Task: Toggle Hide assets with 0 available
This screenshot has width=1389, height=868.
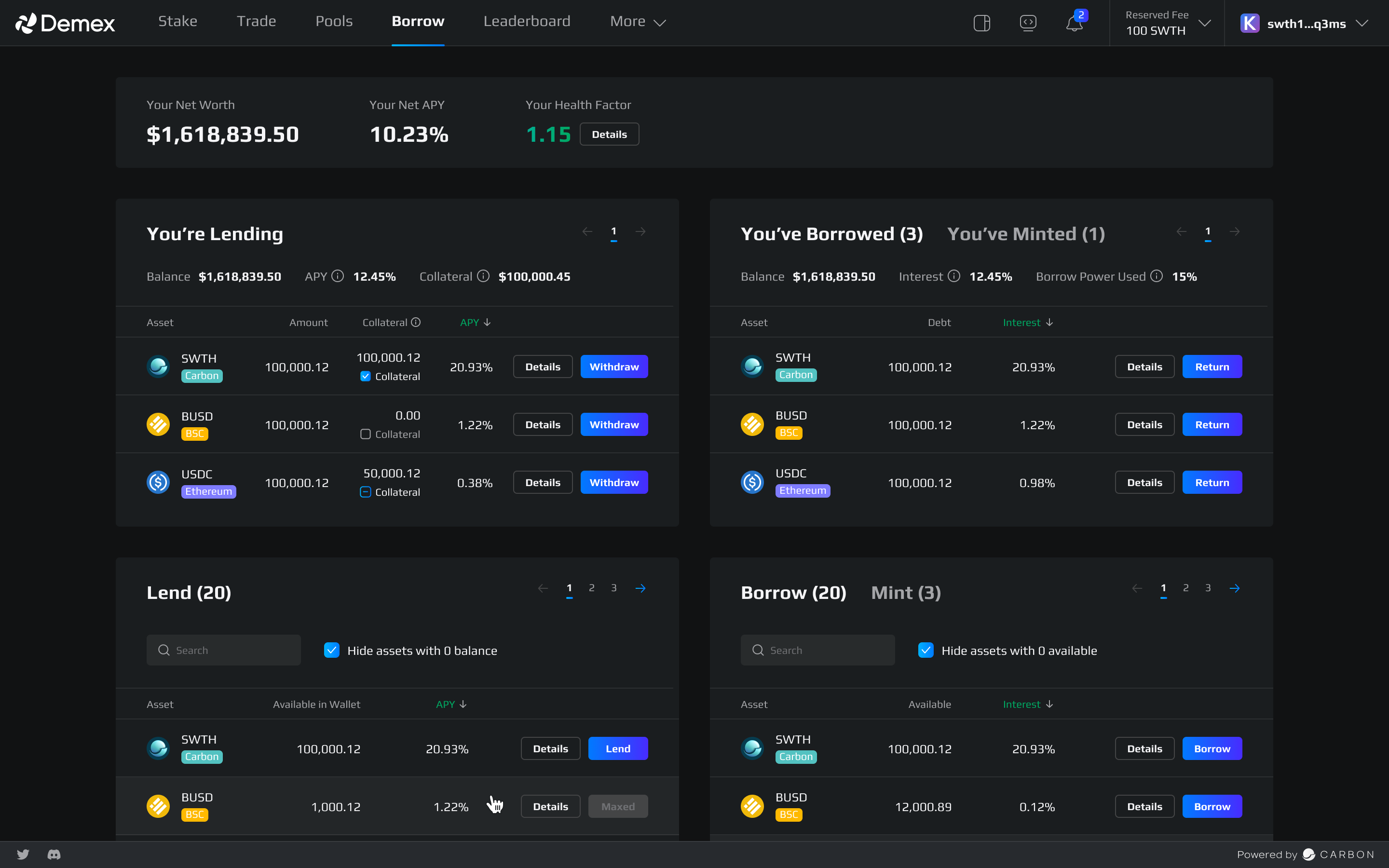Action: 926,650
